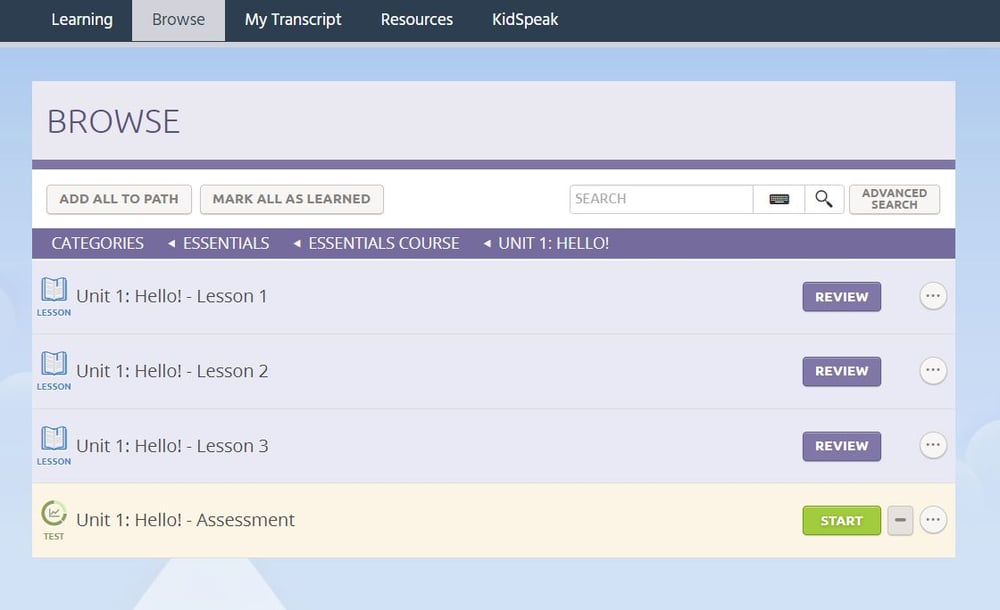The width and height of the screenshot is (1000, 610).
Task: Start the Unit 1 Hello Assessment
Action: [x=841, y=520]
